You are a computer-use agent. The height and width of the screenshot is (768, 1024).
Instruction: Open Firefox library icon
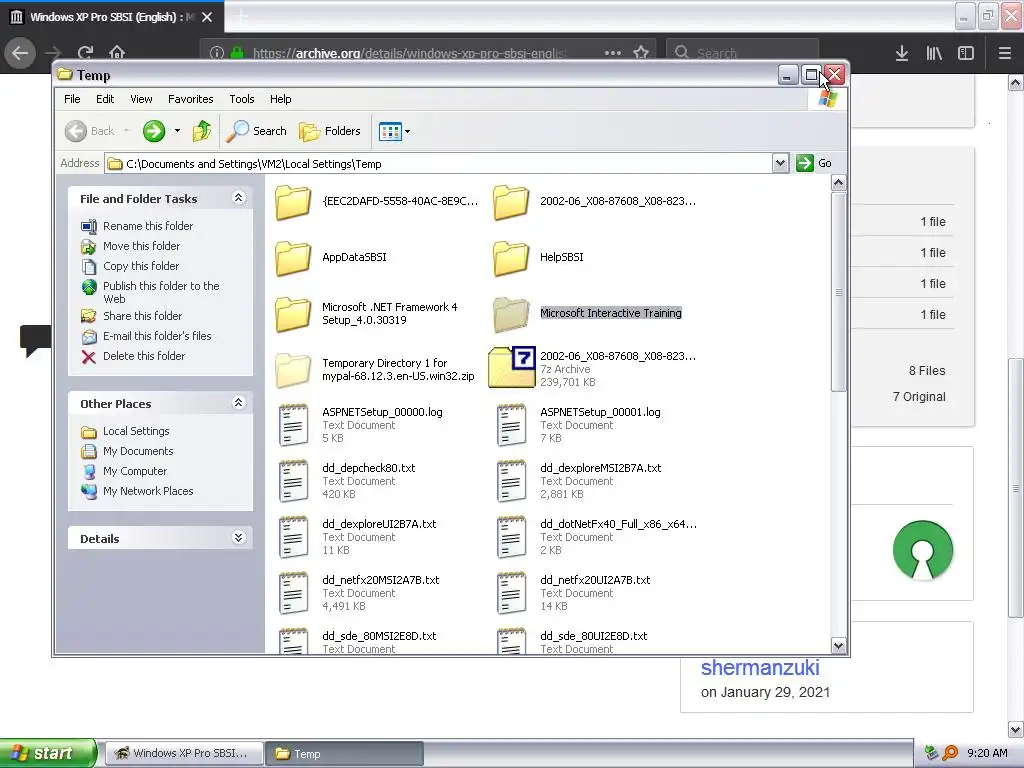pos(934,53)
